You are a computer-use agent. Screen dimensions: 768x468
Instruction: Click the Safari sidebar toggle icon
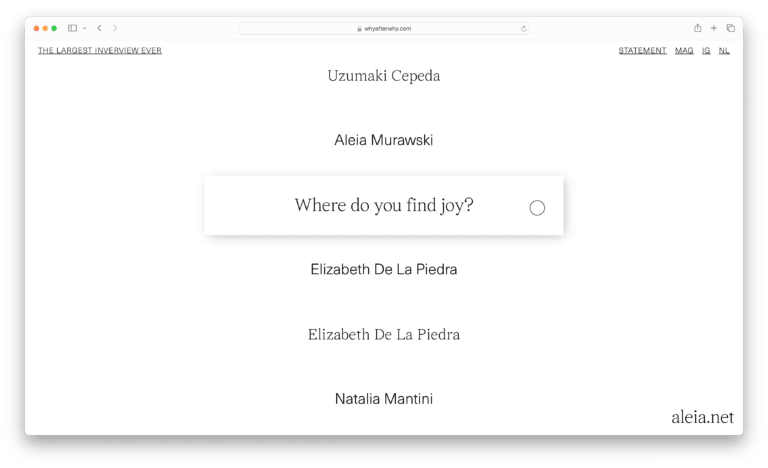tap(72, 28)
